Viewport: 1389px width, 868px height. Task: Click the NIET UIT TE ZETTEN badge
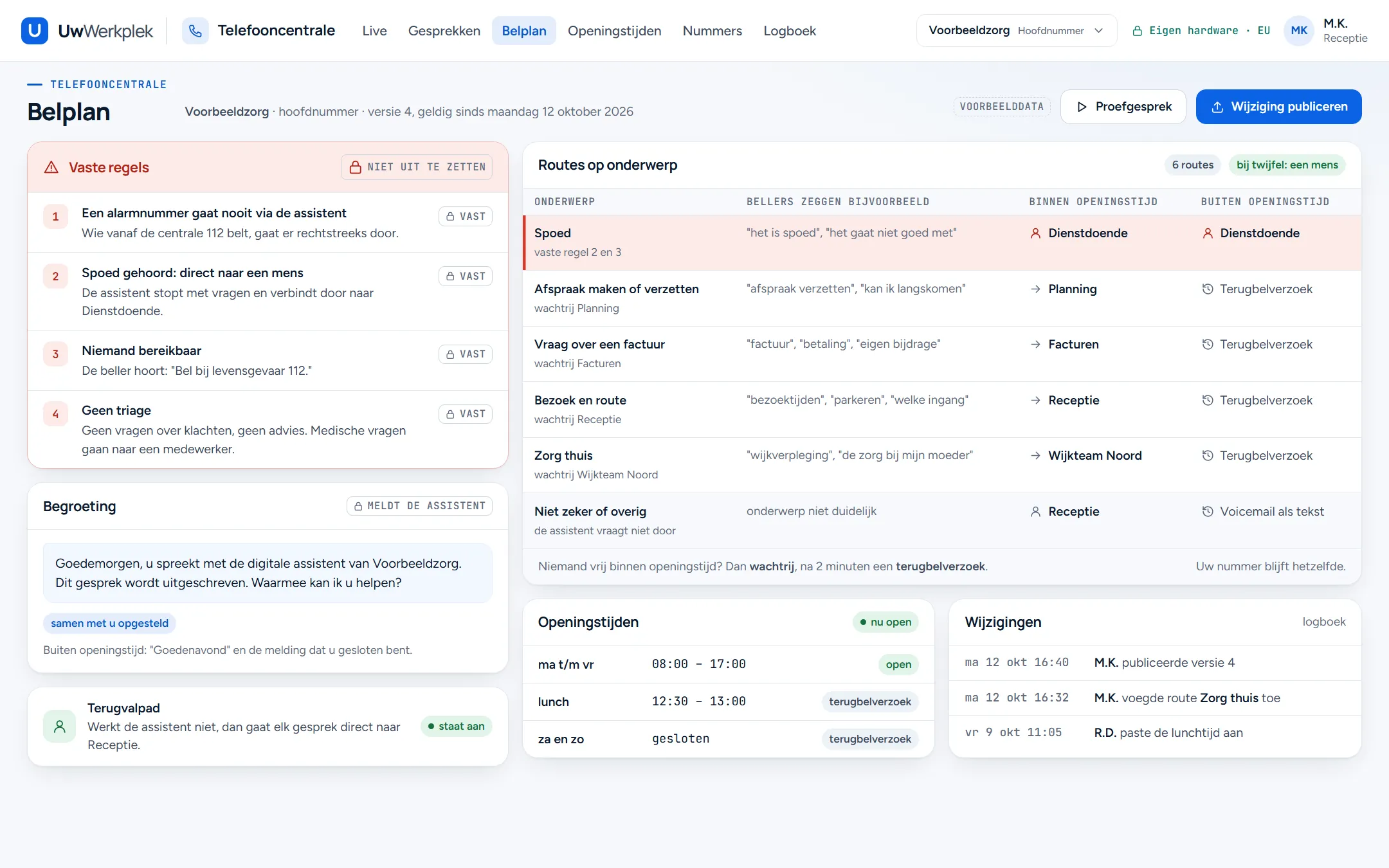417,167
